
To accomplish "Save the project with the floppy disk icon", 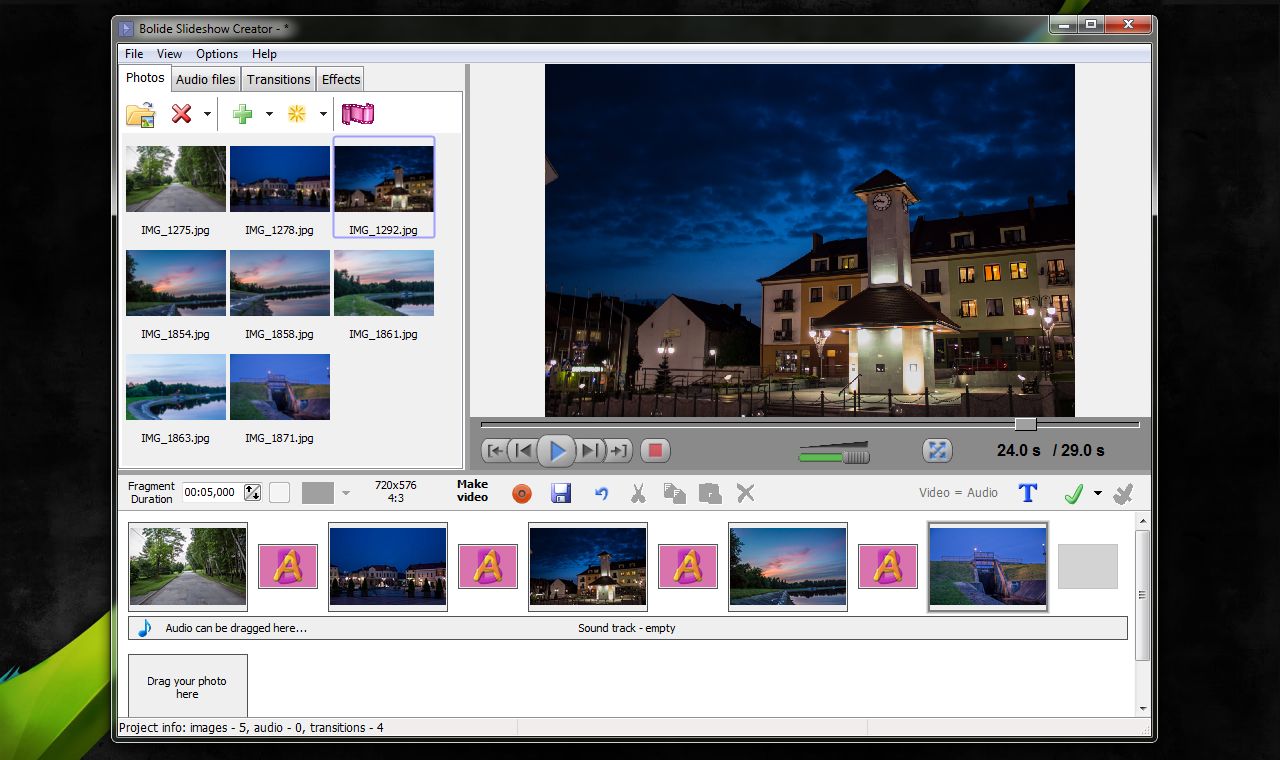I will 561,492.
